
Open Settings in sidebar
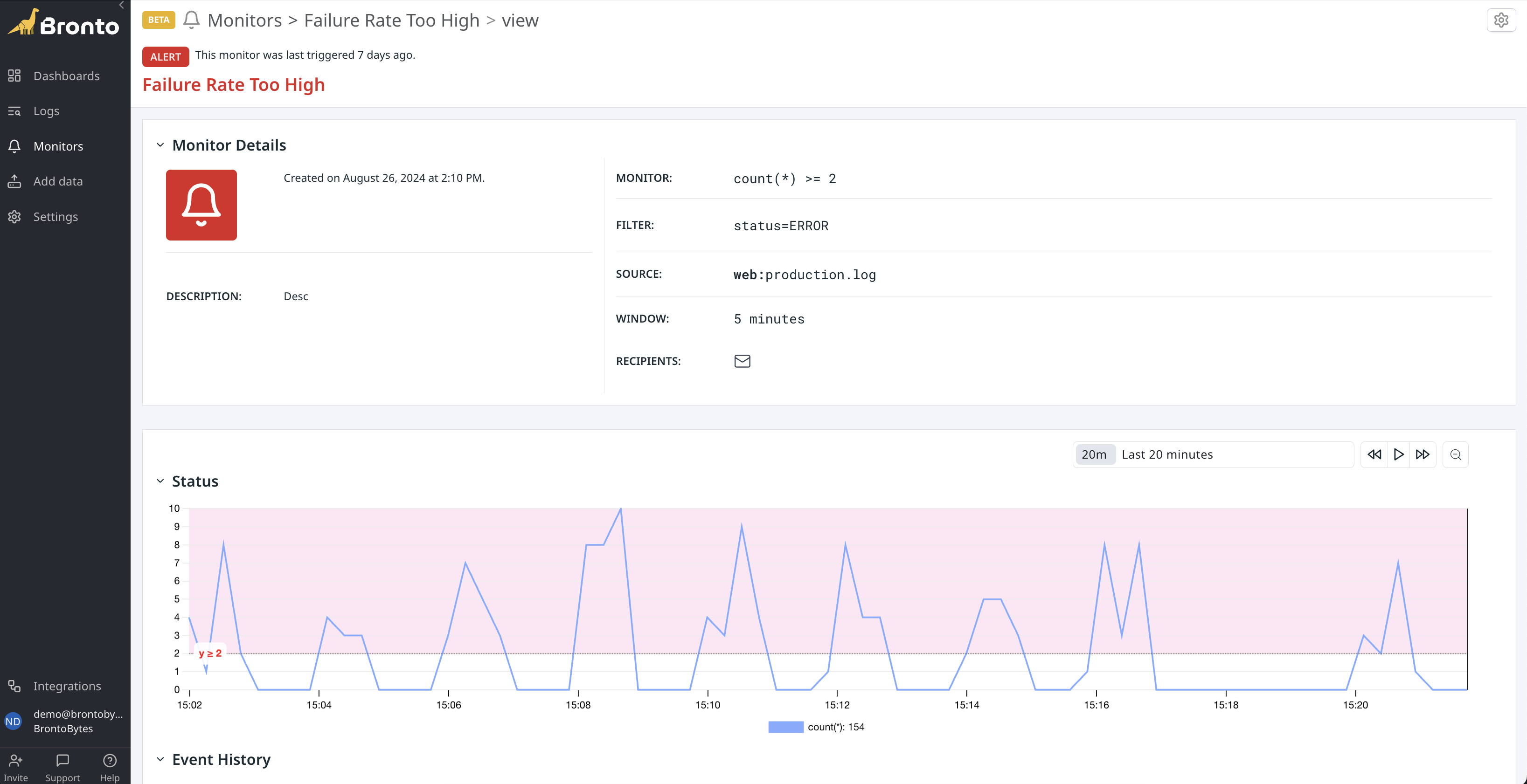pos(55,215)
